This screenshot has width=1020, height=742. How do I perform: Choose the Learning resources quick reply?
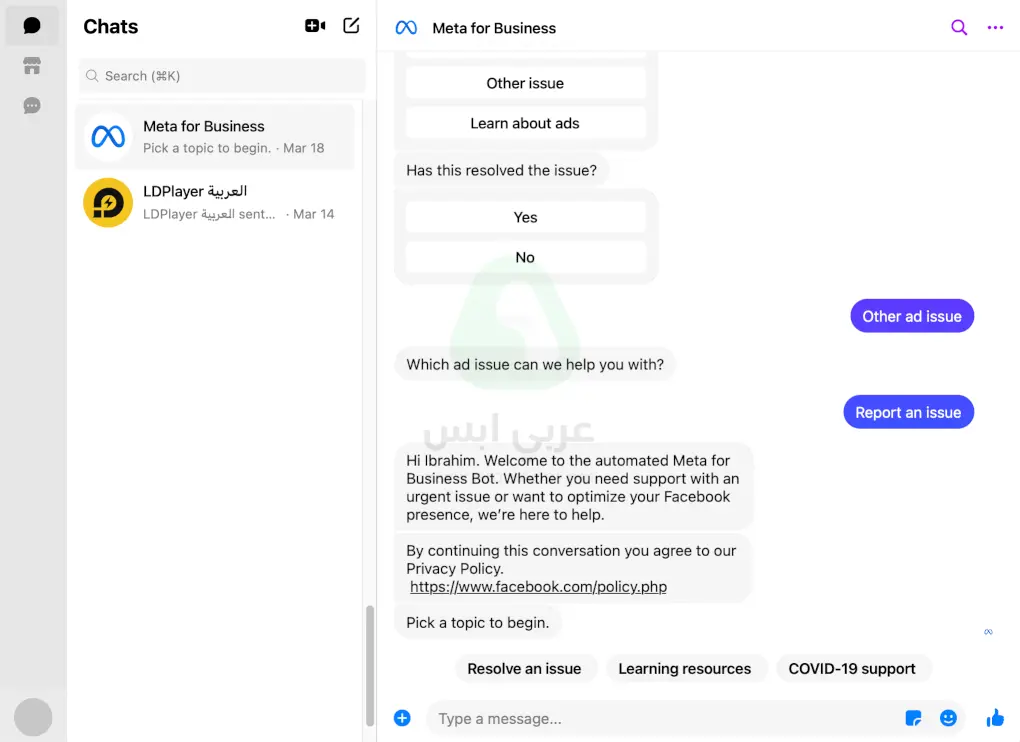pos(684,669)
